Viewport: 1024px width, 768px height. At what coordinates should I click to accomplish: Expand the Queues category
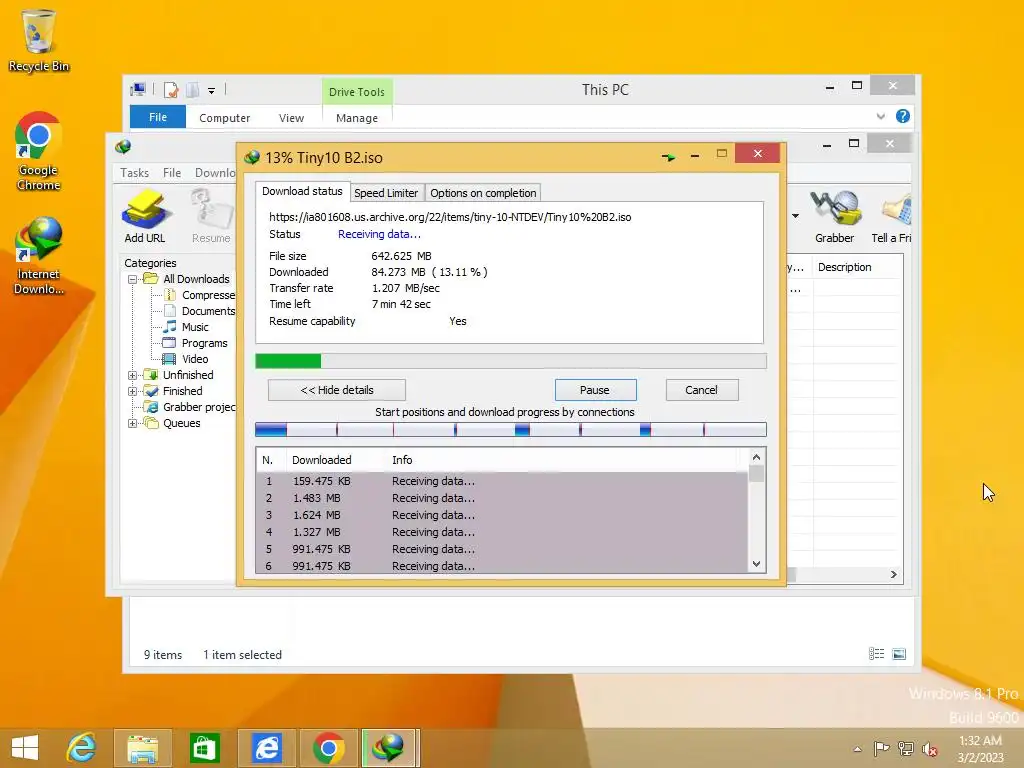pos(133,423)
